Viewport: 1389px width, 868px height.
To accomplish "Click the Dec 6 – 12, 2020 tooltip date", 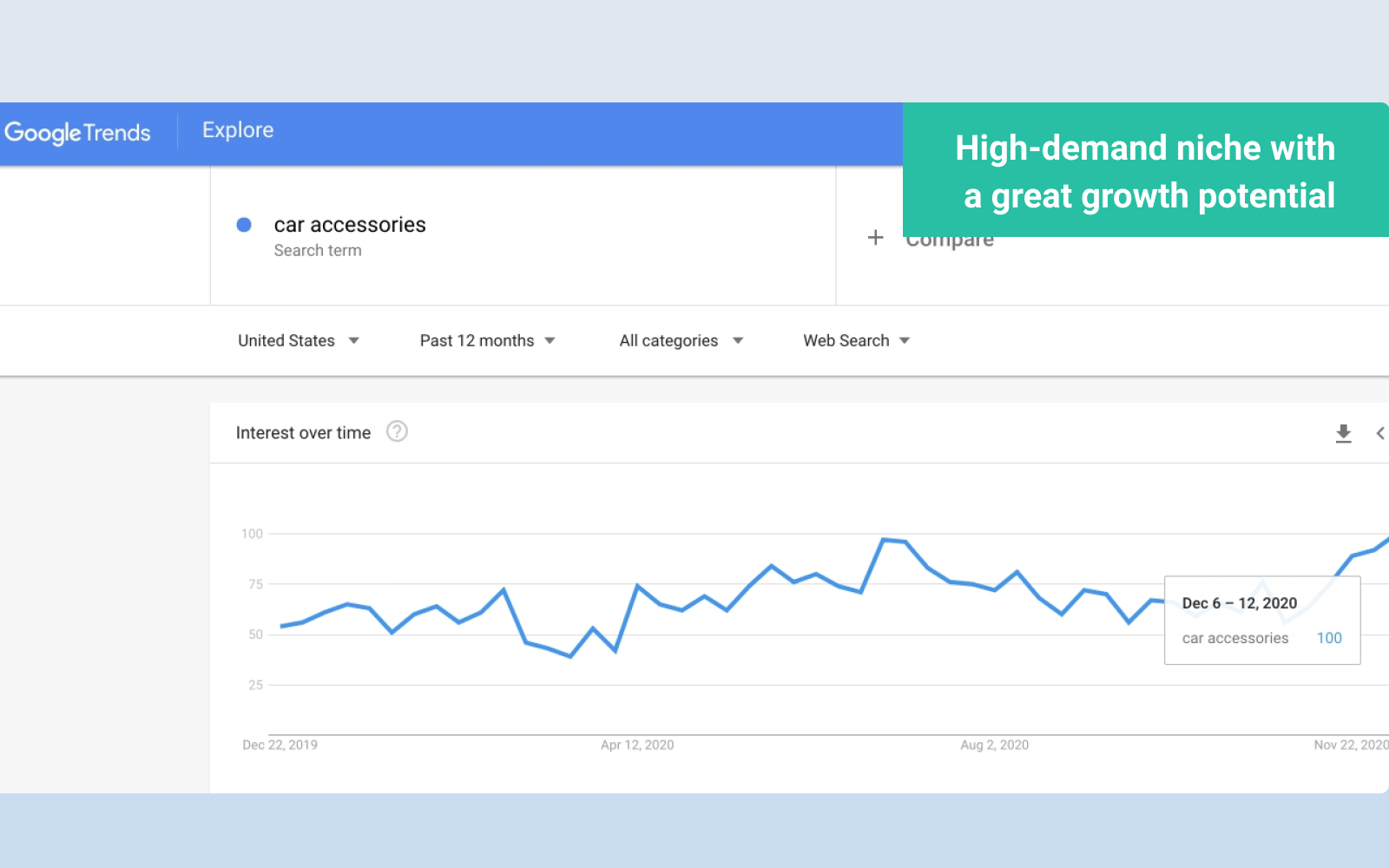I will tap(1239, 603).
